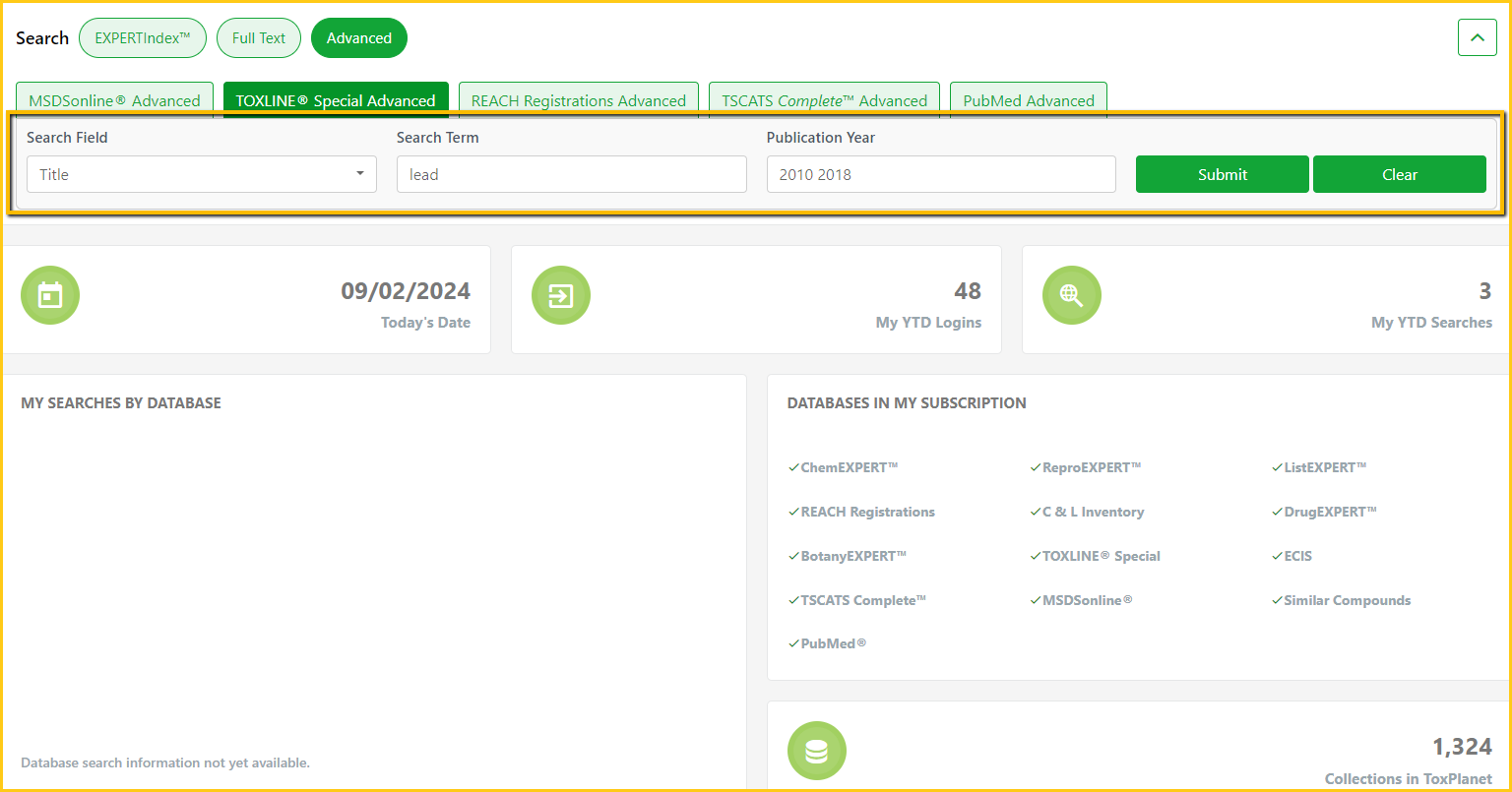Open the MSDSonline Advanced tab
The image size is (1512, 792).
coord(114,100)
